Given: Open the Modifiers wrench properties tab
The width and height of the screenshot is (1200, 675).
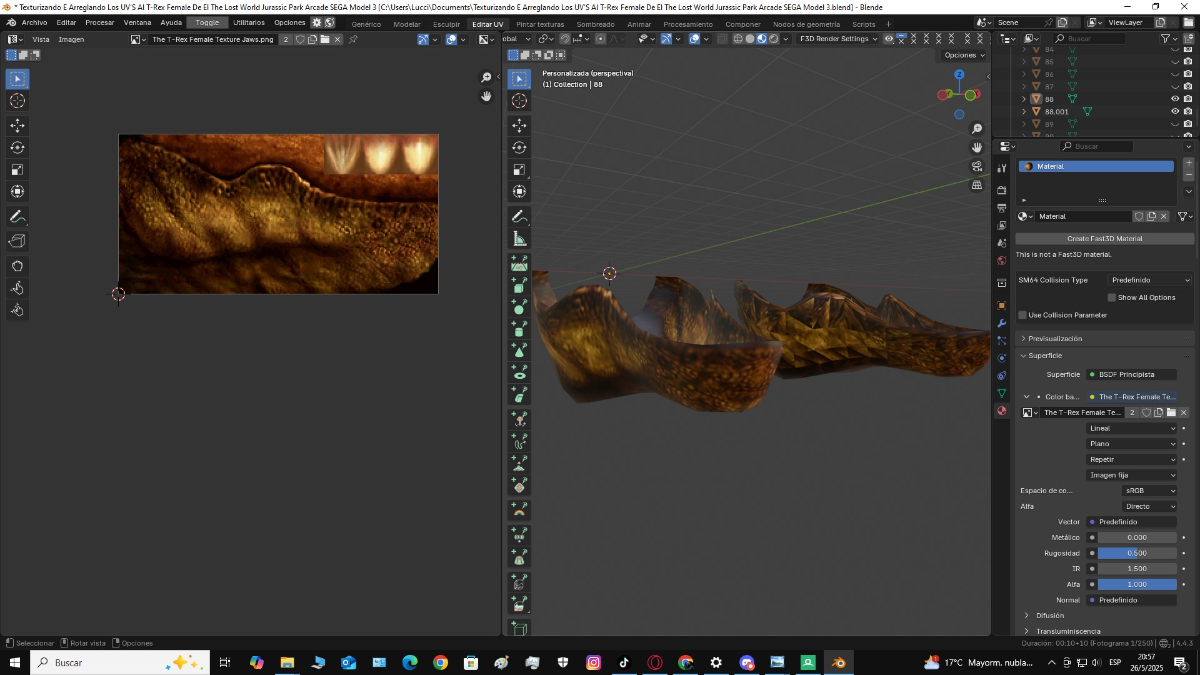Looking at the screenshot, I should tap(1002, 324).
